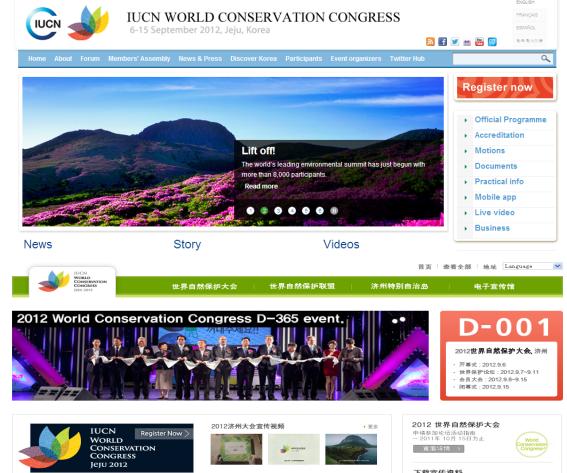567x473 pixels.
Task: Select the third slide indicator dot
Action: pos(278,211)
